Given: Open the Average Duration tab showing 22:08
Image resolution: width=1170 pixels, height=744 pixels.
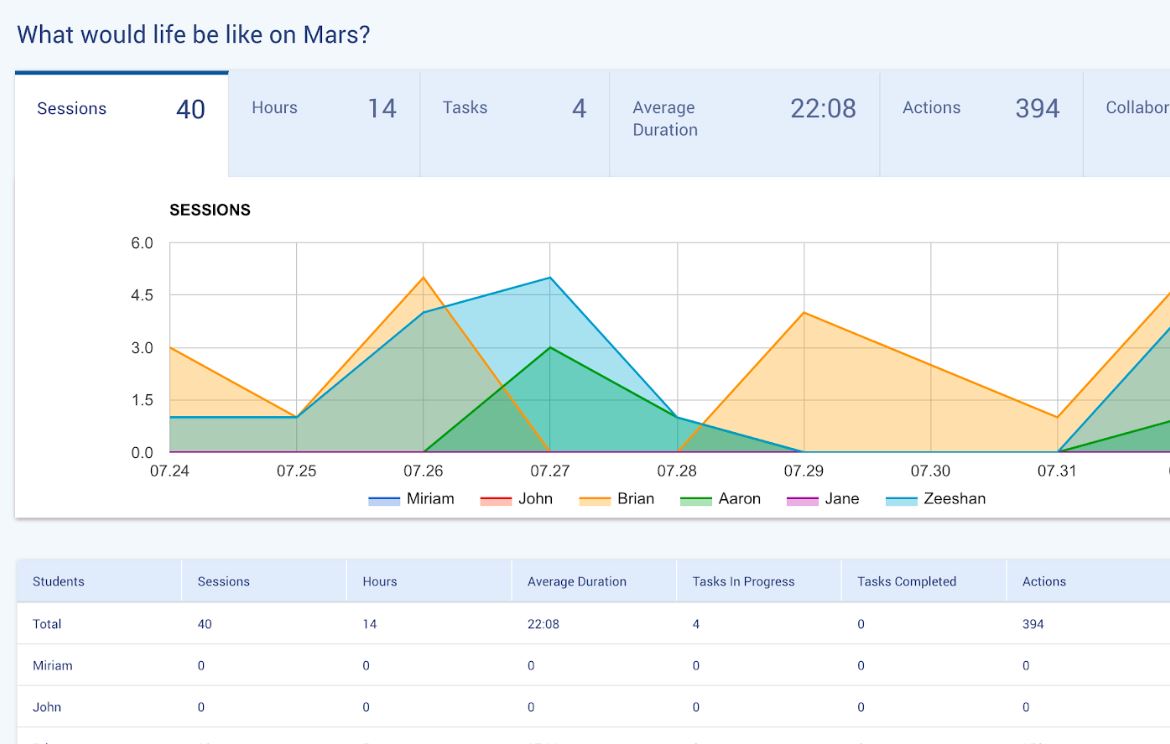Looking at the screenshot, I should coord(744,118).
